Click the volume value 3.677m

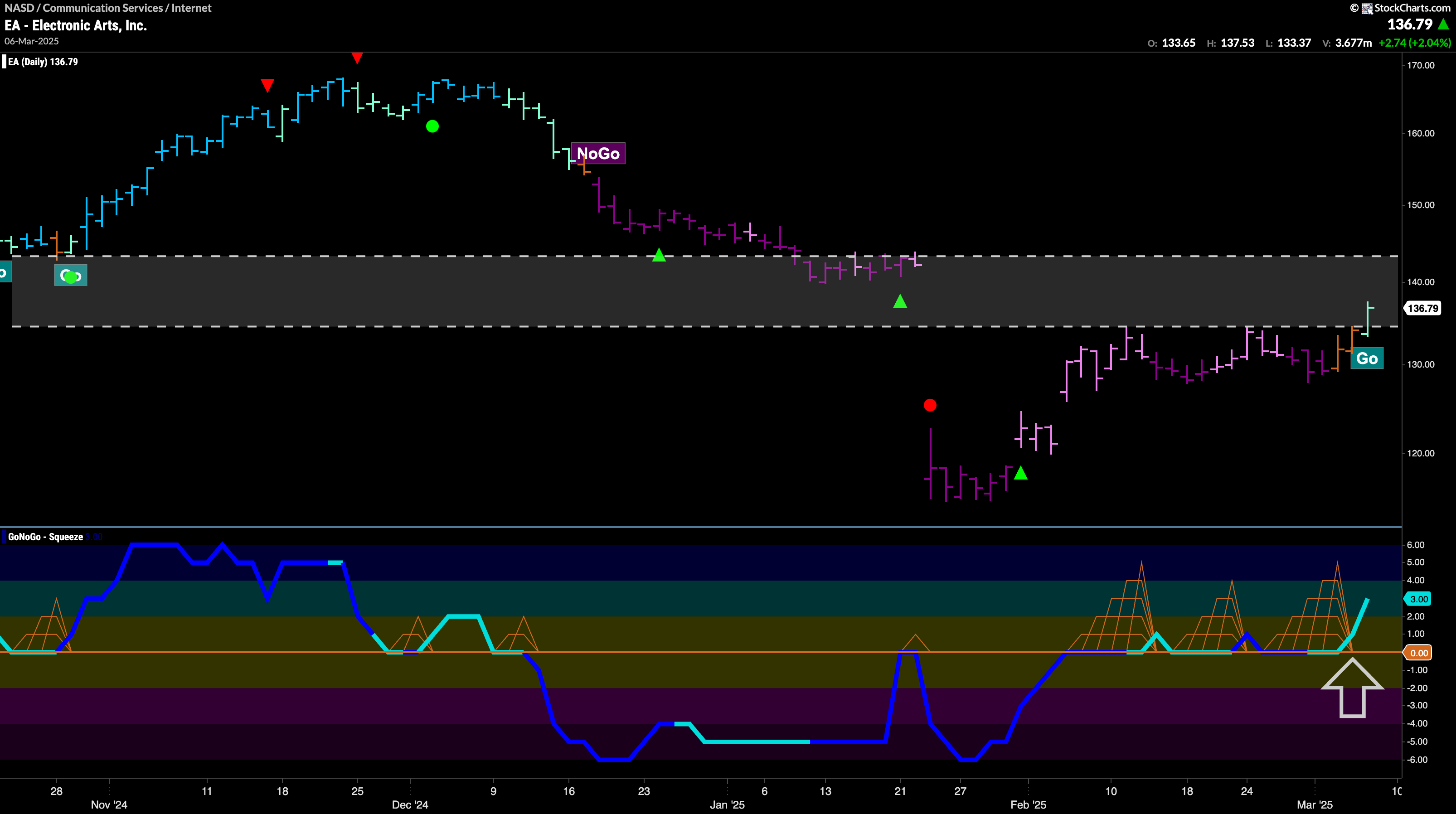coord(1353,43)
